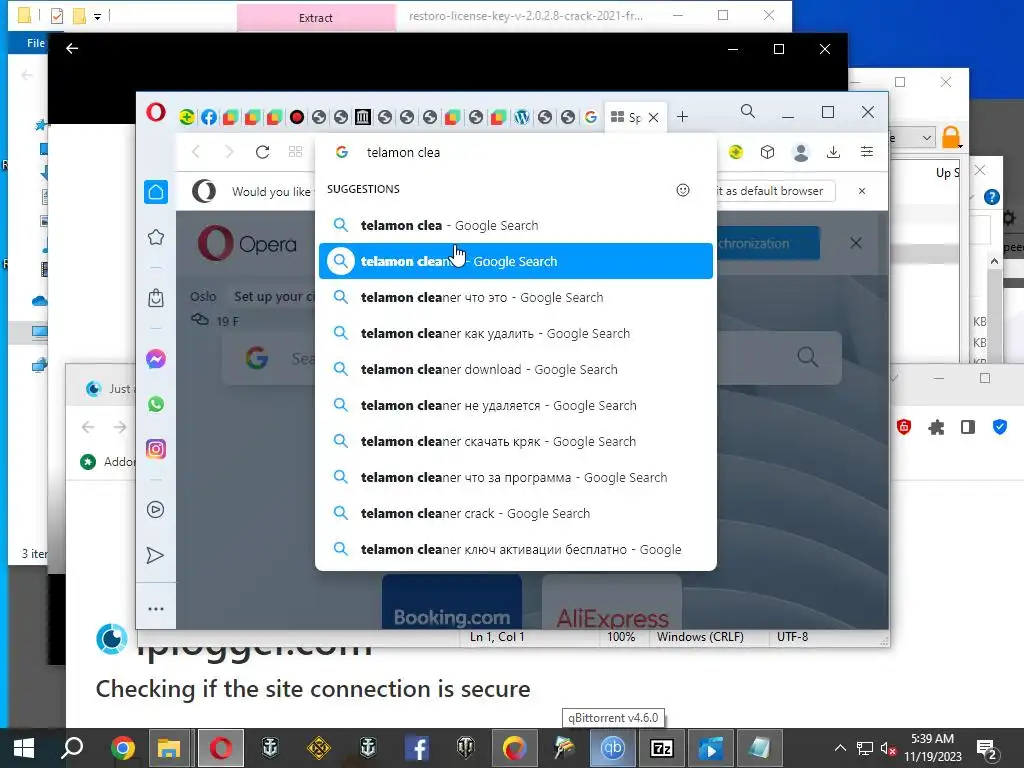Choose 'telamon cleaner скачать кряк' suggestion

516,441
